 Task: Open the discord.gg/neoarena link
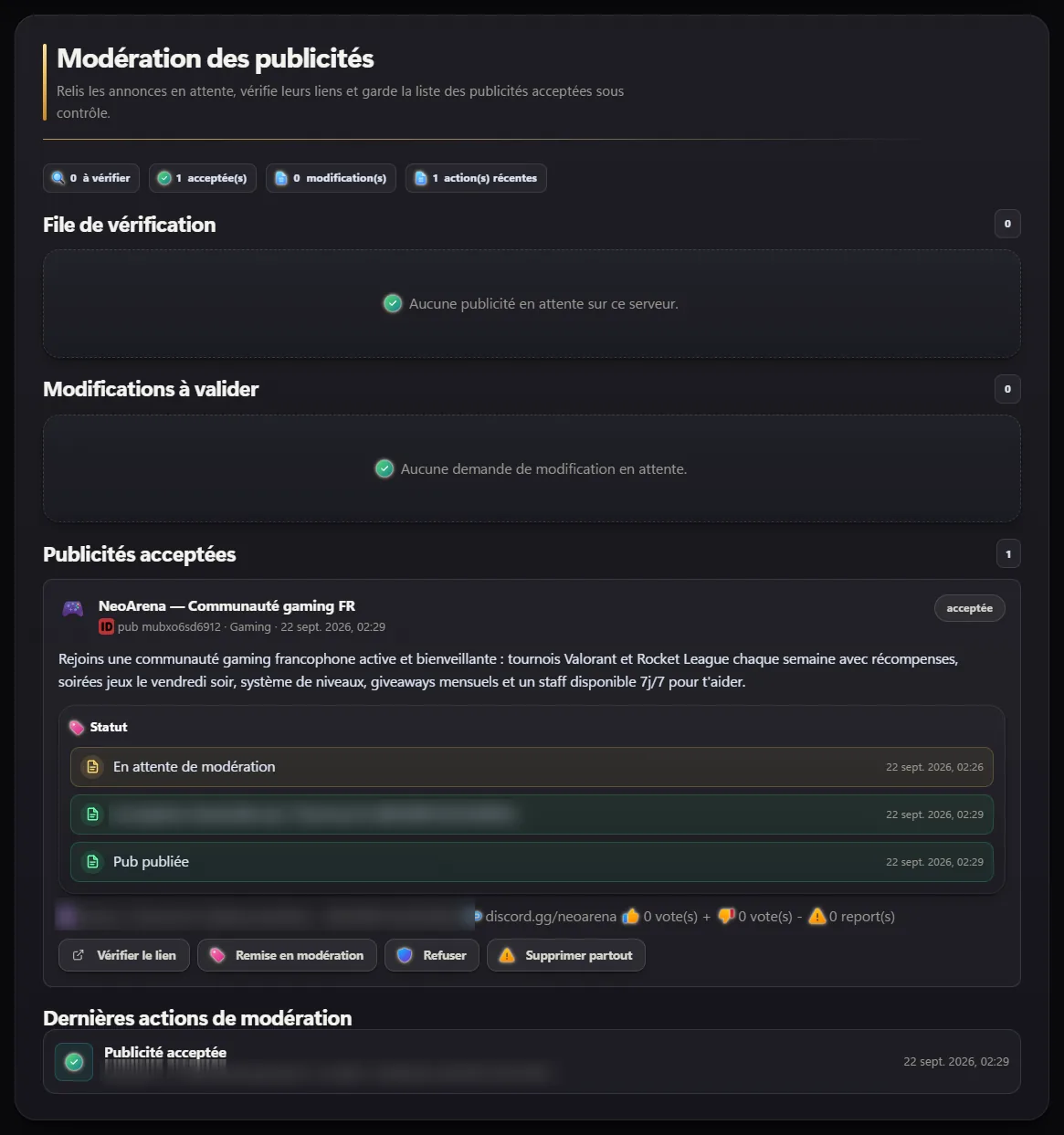[x=551, y=916]
